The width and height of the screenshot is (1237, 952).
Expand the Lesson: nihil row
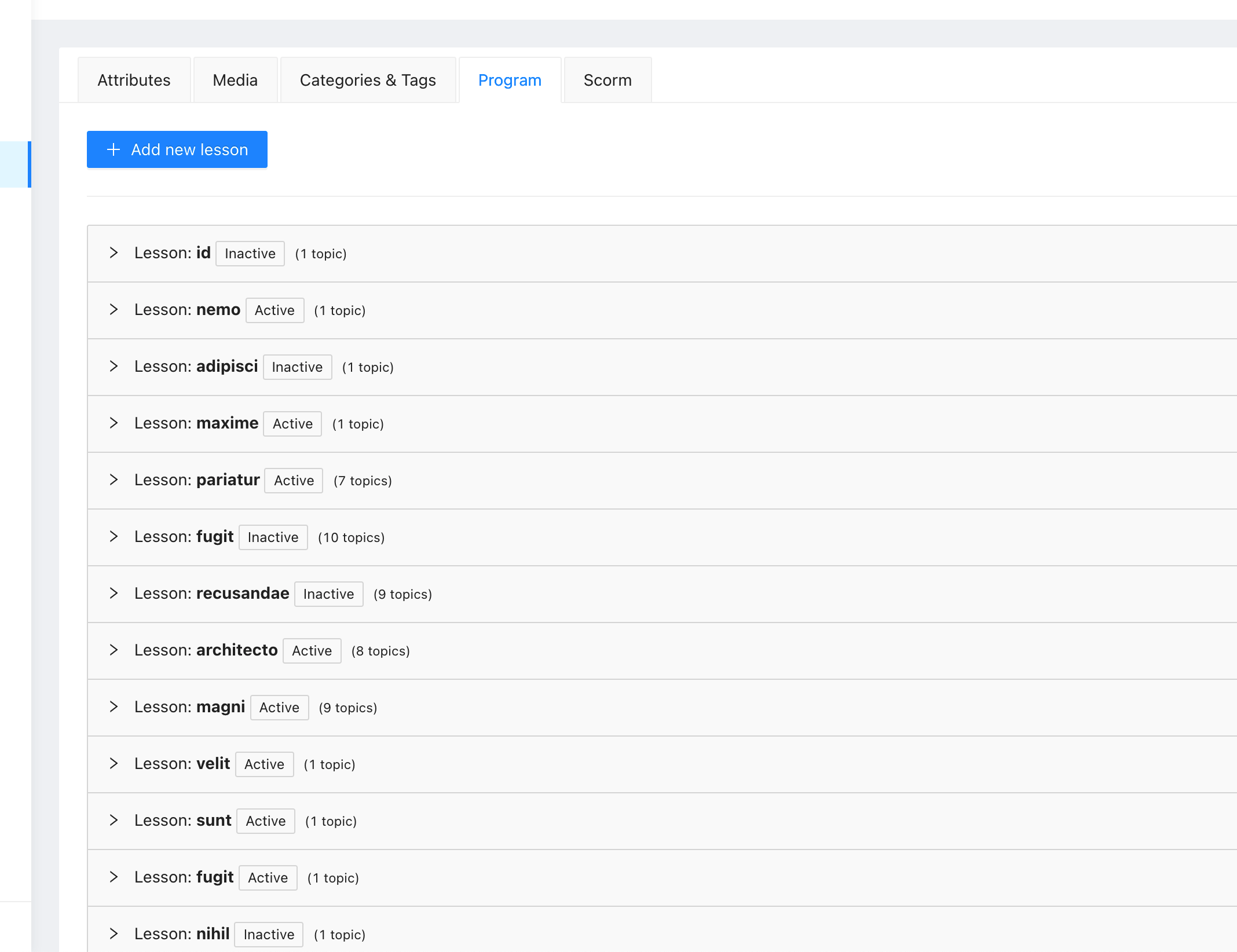pyautogui.click(x=114, y=933)
